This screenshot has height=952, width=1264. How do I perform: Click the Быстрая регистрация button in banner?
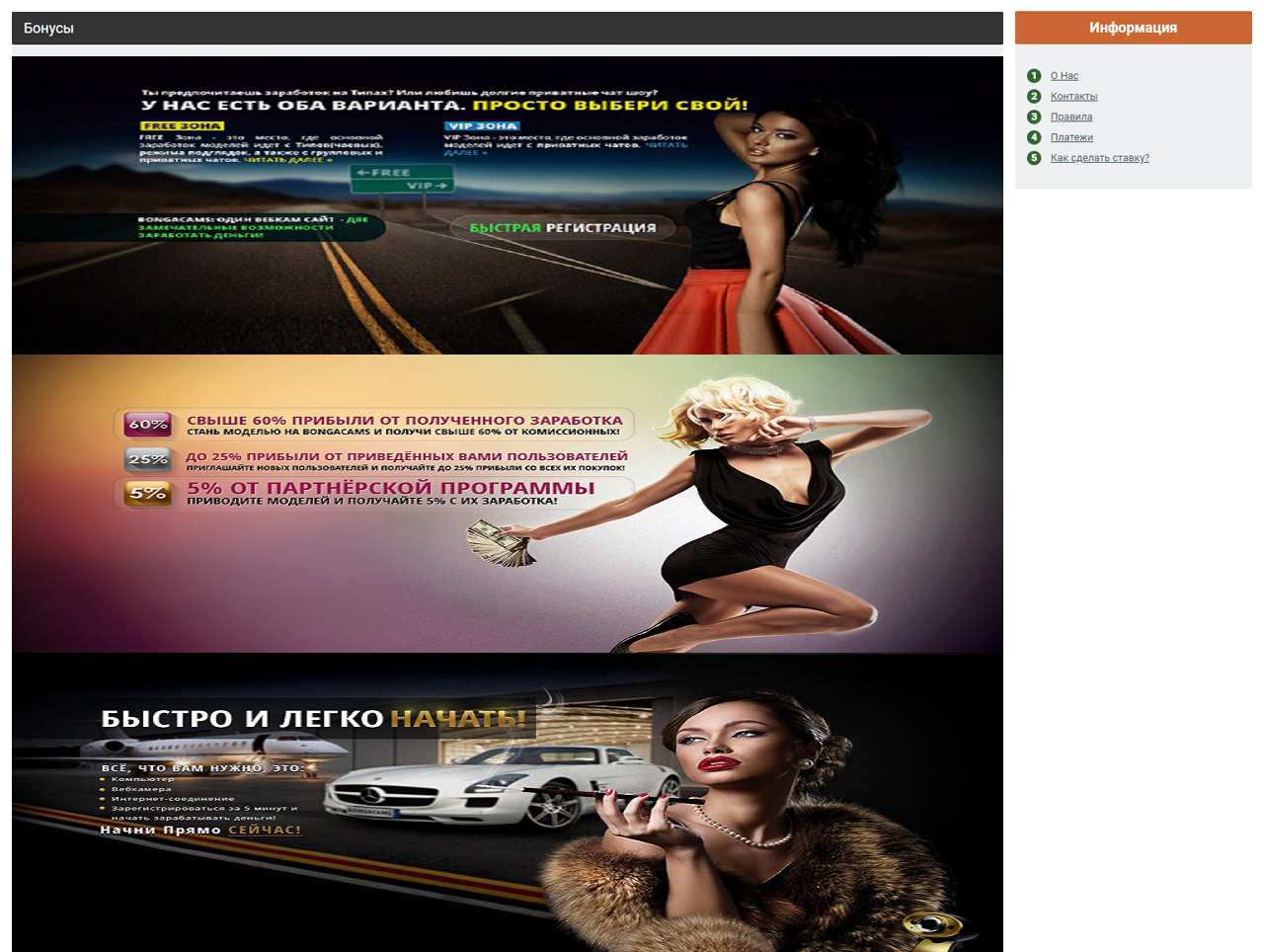562,228
